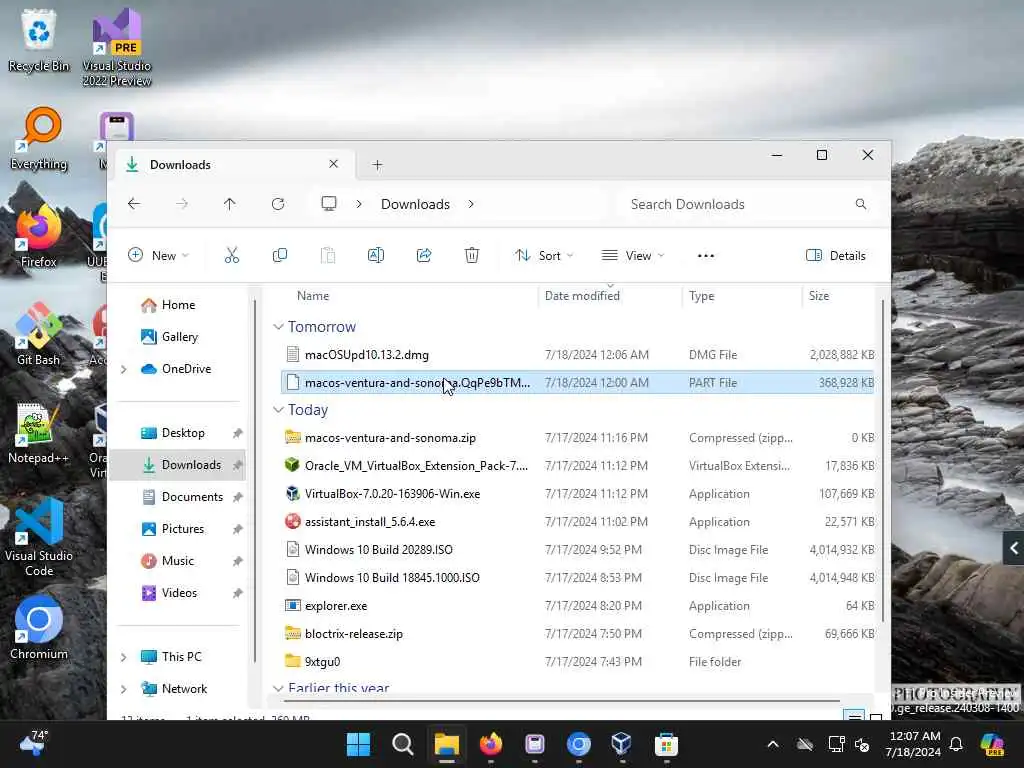
Task: Click the vertical scrollbar in file list
Action: click(x=882, y=460)
